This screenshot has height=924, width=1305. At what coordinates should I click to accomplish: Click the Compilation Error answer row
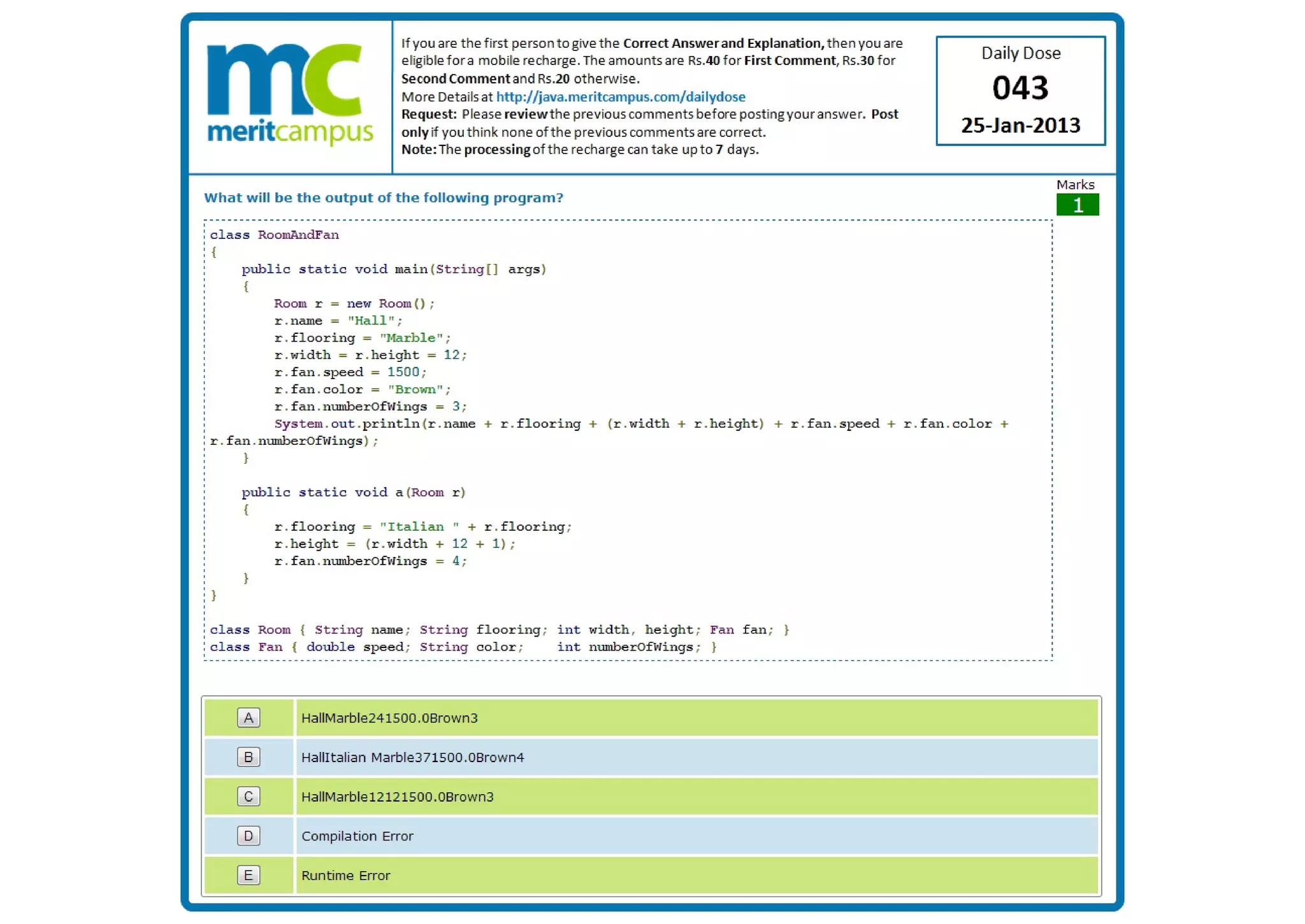357,836
